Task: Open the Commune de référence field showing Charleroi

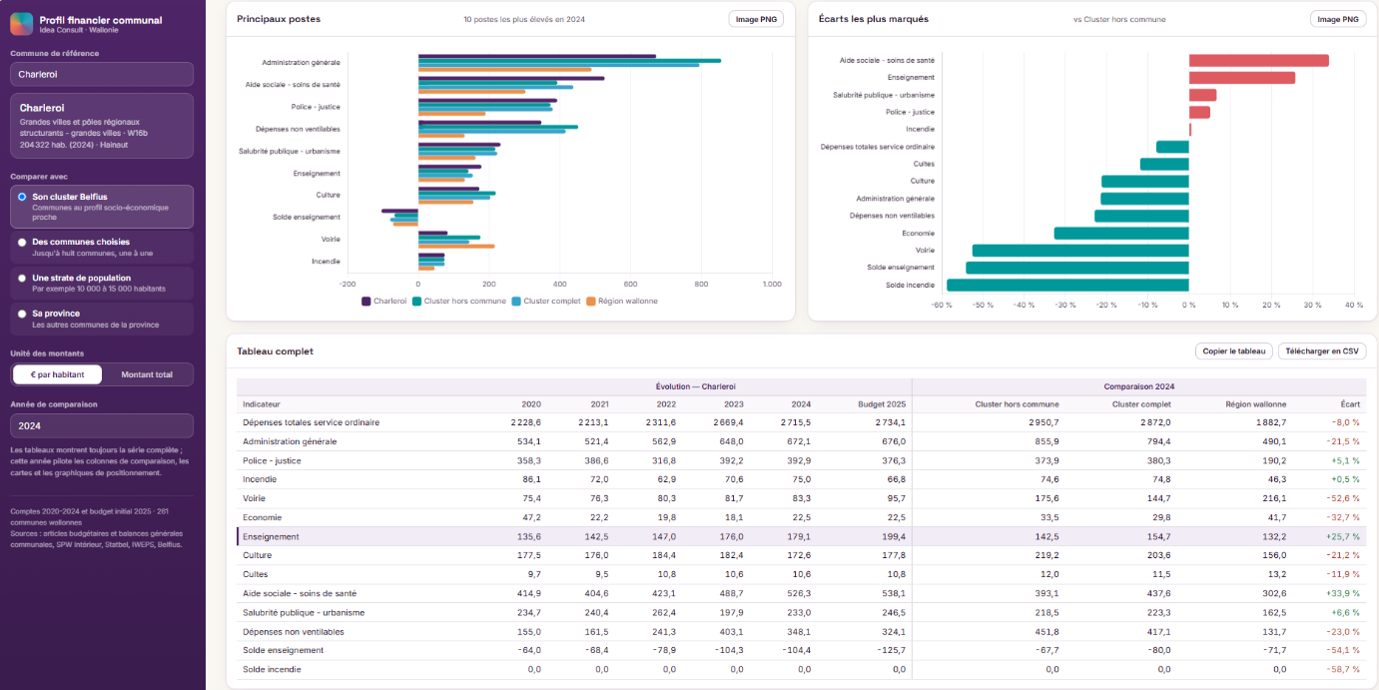Action: (102, 74)
